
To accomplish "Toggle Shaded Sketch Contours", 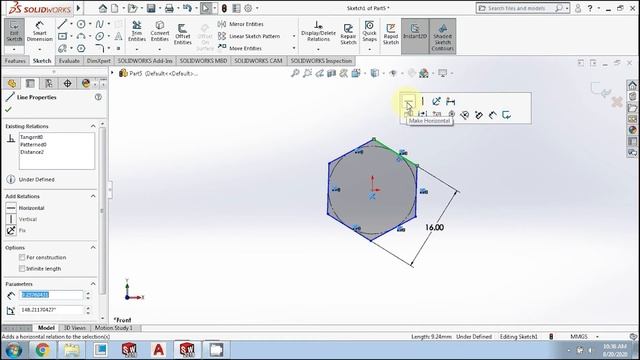I will coord(442,36).
